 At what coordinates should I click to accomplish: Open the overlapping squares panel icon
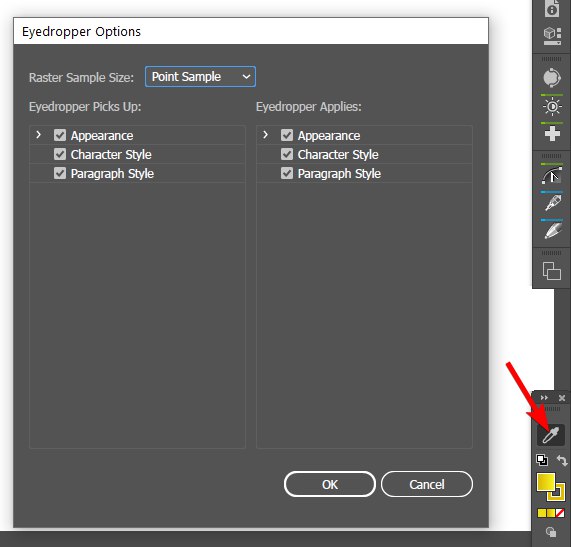point(552,271)
